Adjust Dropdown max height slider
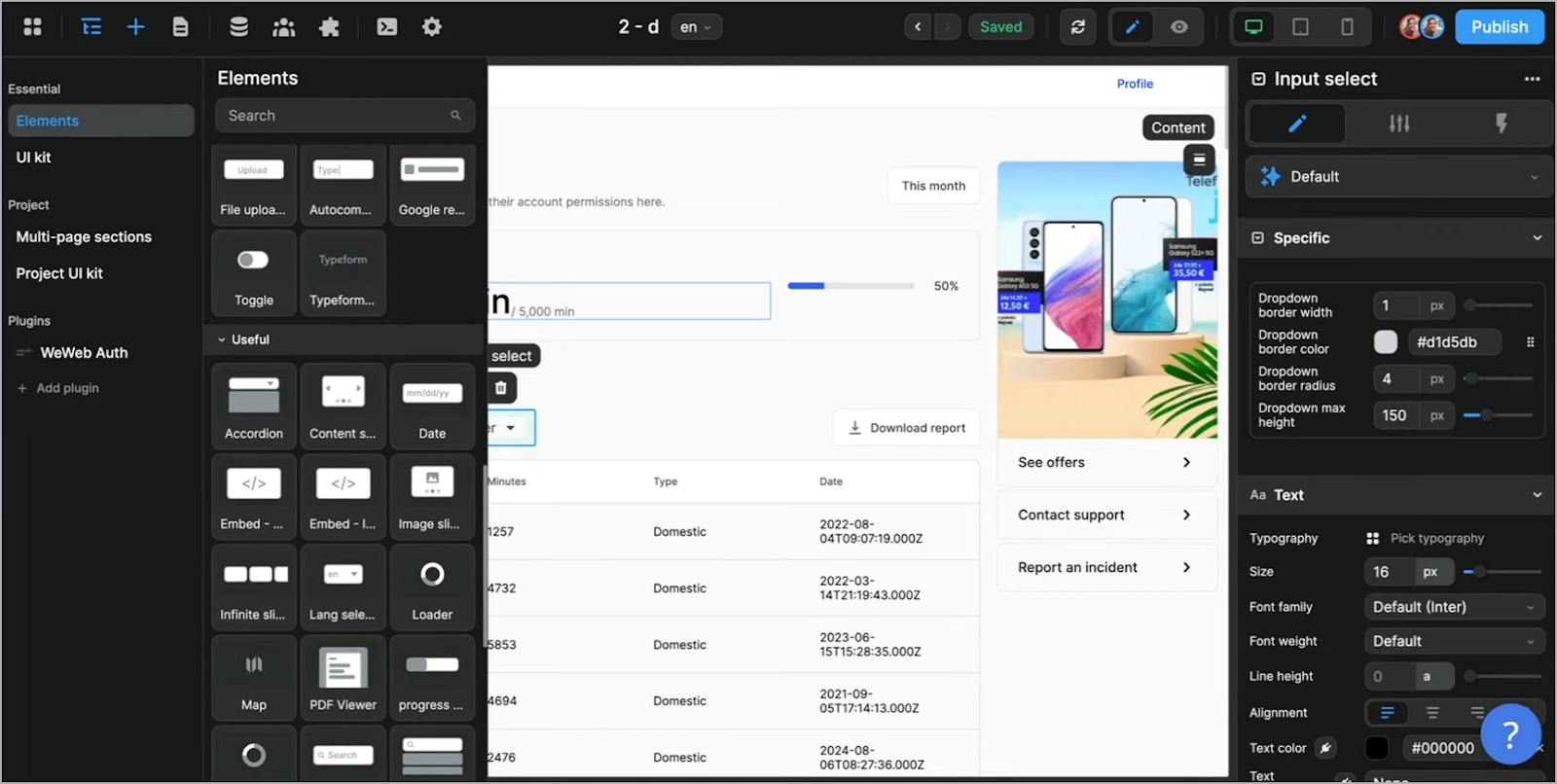Screen dimensions: 1557x784 1486,415
